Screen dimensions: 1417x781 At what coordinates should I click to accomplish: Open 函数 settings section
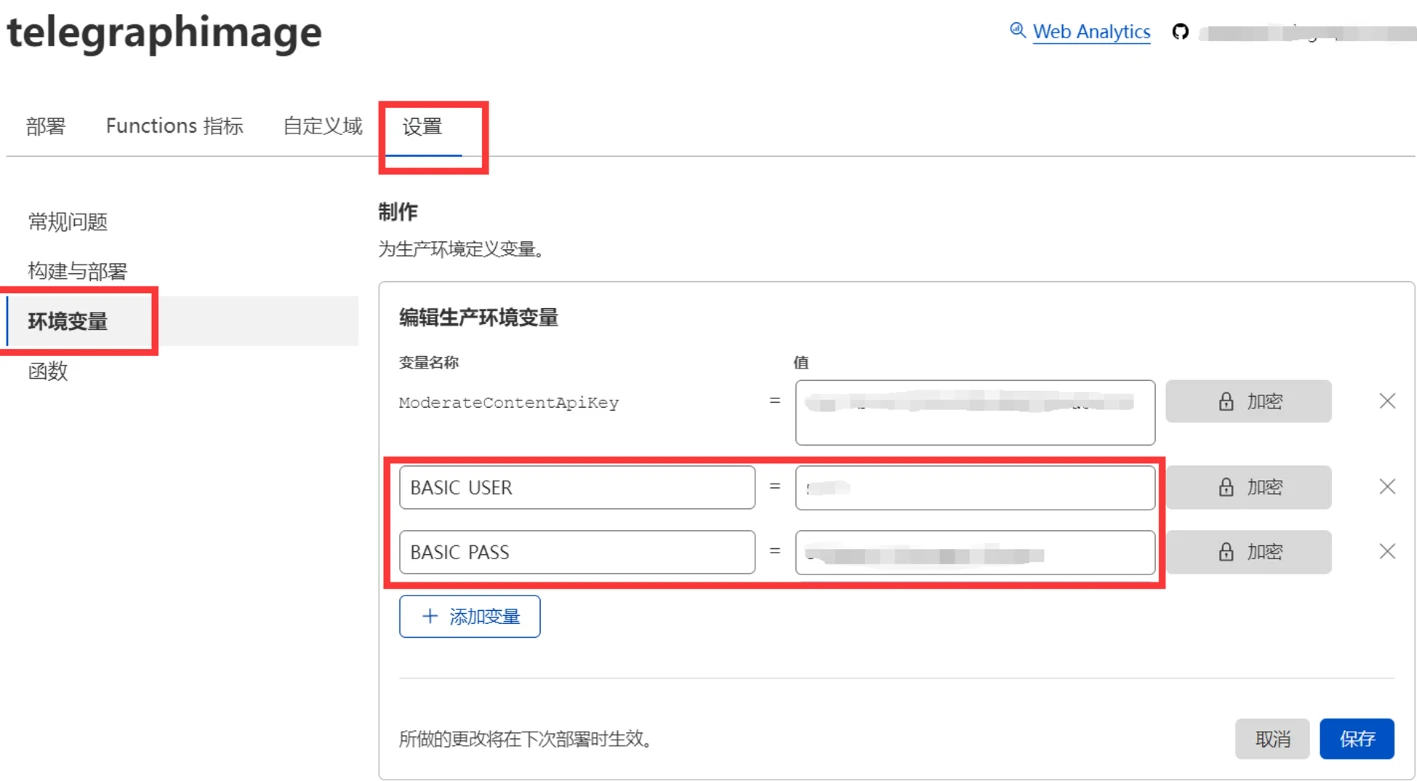tap(48, 371)
